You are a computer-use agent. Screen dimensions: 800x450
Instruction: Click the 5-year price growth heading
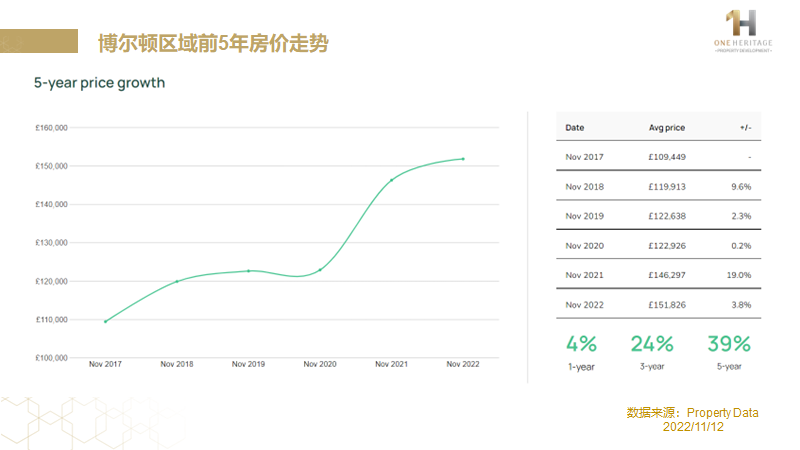pyautogui.click(x=100, y=83)
